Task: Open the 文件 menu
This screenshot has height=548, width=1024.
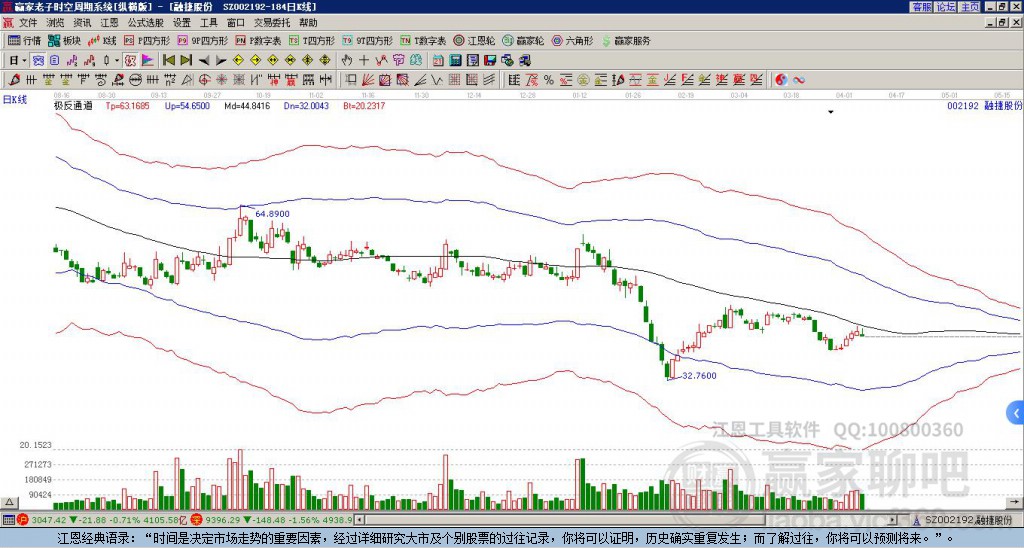Action: point(28,23)
